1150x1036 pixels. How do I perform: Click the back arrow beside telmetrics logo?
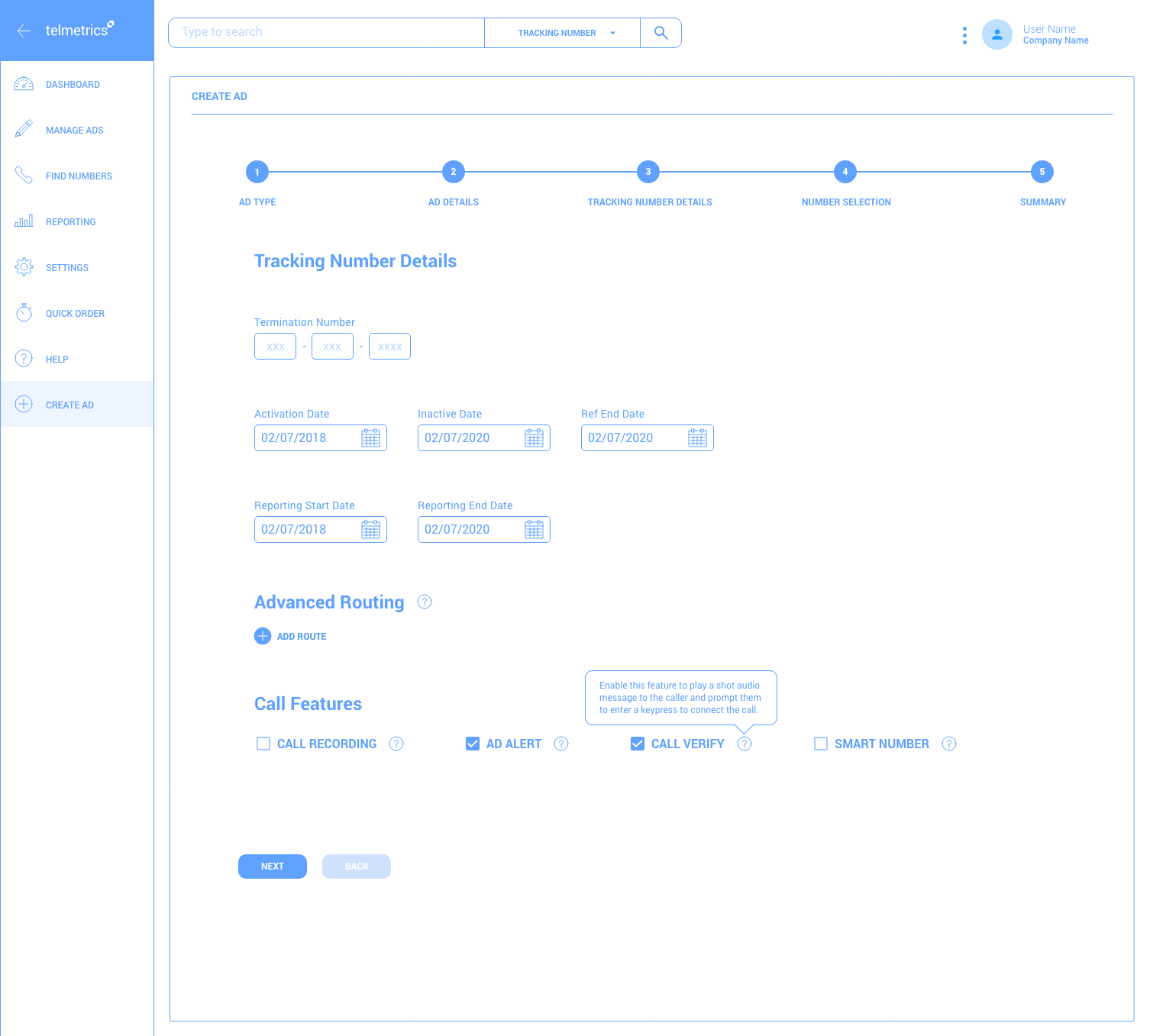pyautogui.click(x=24, y=31)
